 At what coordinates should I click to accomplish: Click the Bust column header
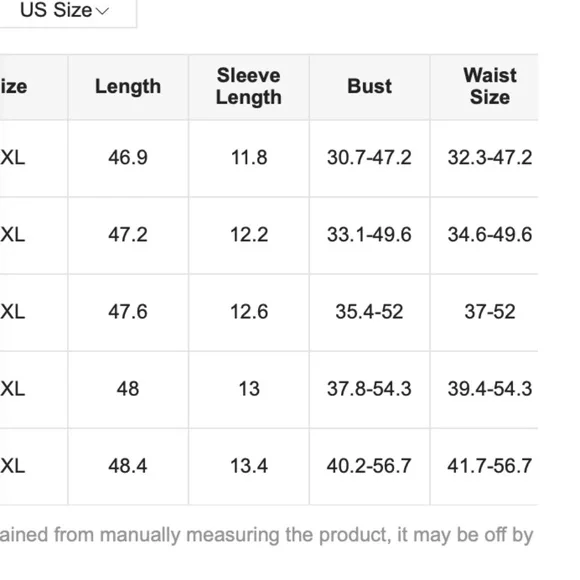point(370,86)
